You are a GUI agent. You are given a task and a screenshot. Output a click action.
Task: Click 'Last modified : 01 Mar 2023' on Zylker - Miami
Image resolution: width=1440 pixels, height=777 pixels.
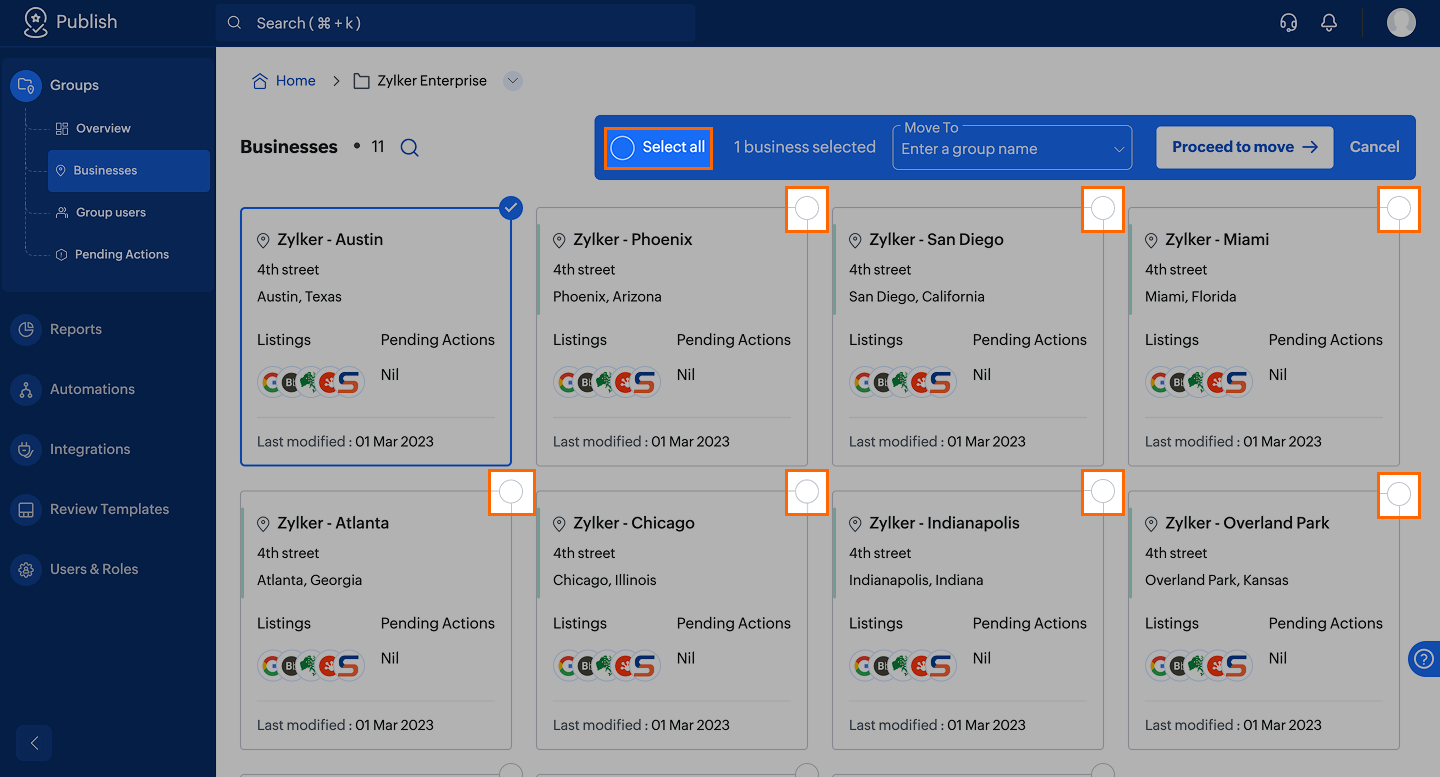(1233, 441)
